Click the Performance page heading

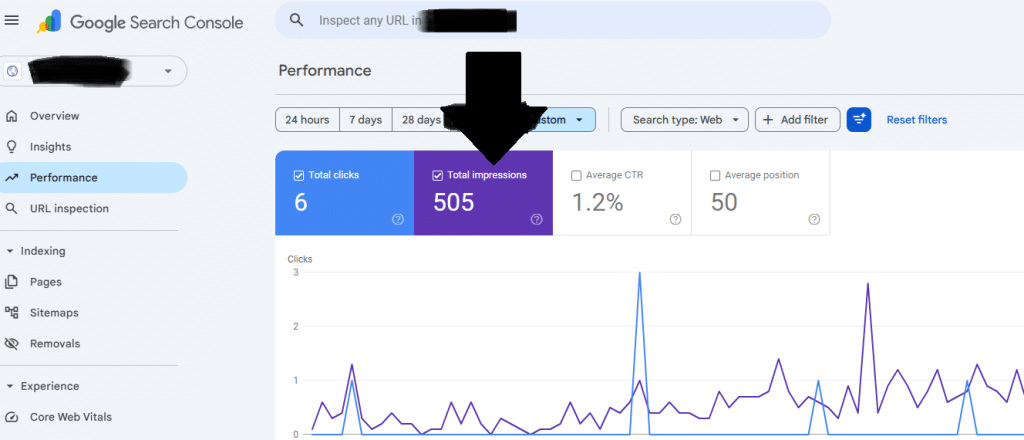pyautogui.click(x=325, y=71)
